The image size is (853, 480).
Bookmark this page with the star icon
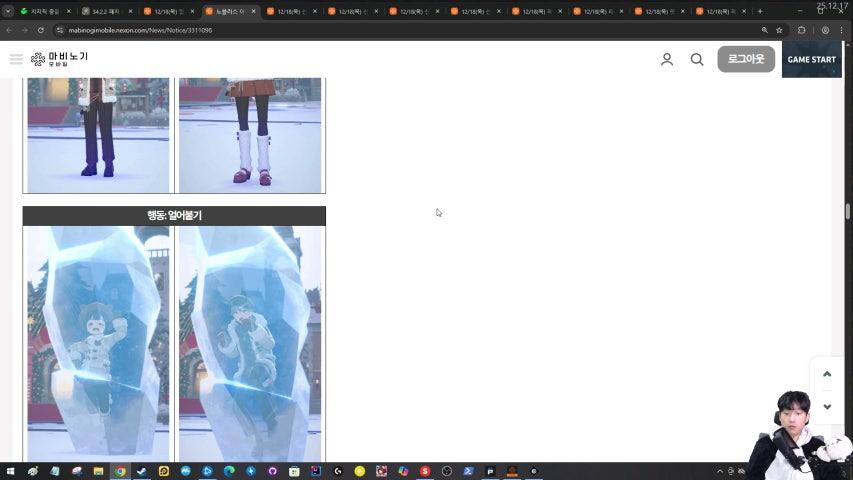[779, 30]
